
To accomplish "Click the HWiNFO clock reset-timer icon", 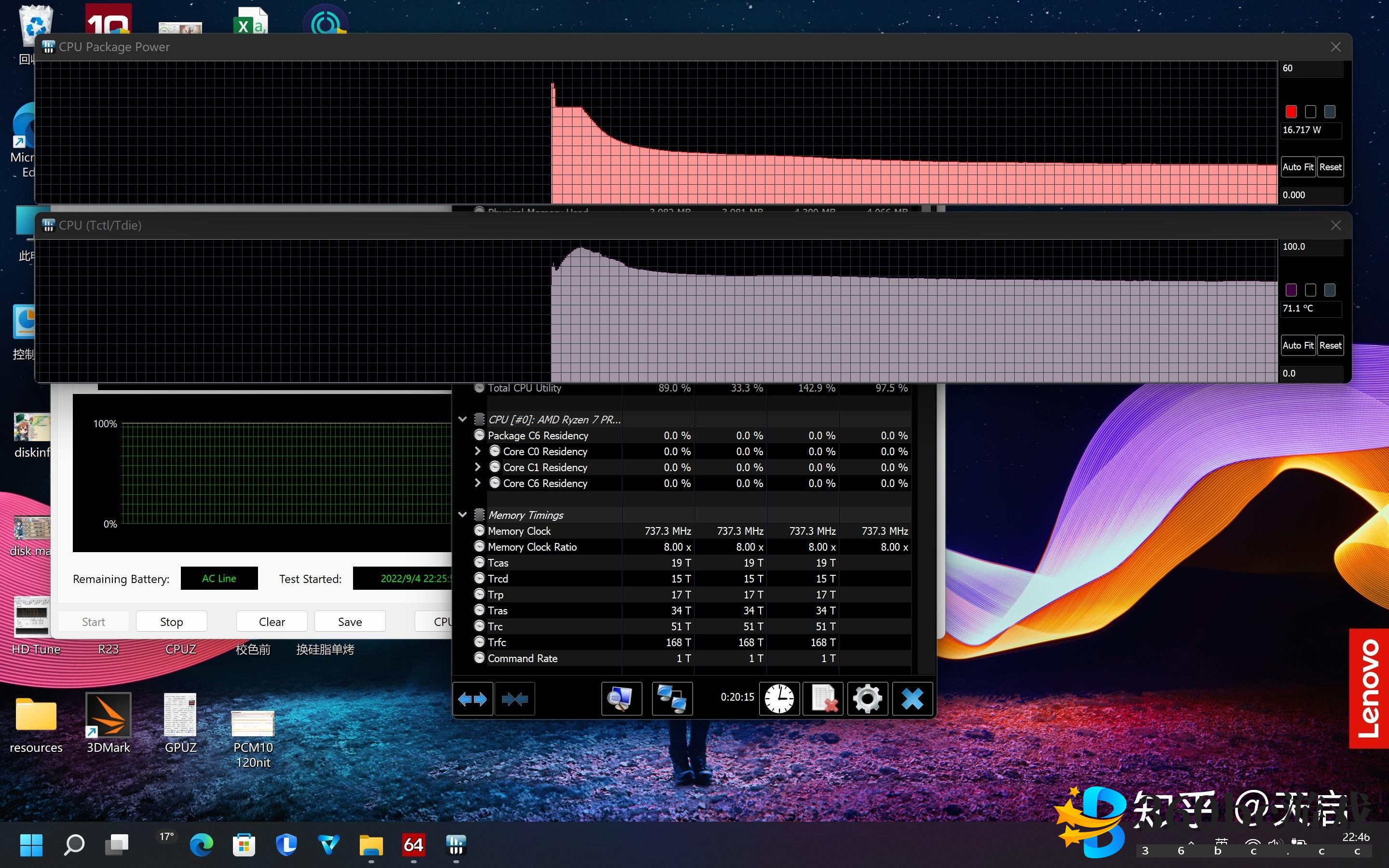I will coord(779,699).
